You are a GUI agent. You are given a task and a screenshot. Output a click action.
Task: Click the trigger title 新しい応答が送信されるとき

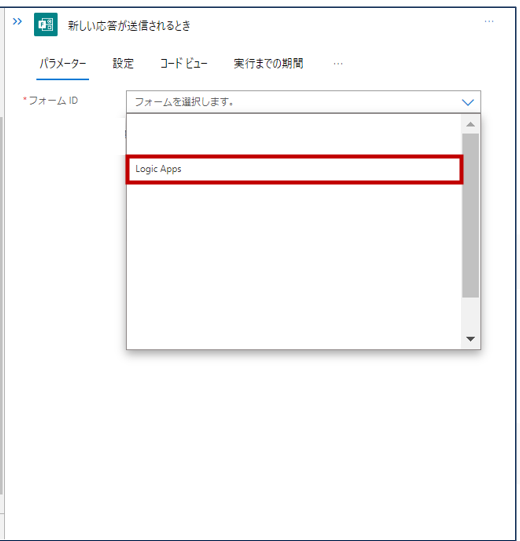coord(129,26)
